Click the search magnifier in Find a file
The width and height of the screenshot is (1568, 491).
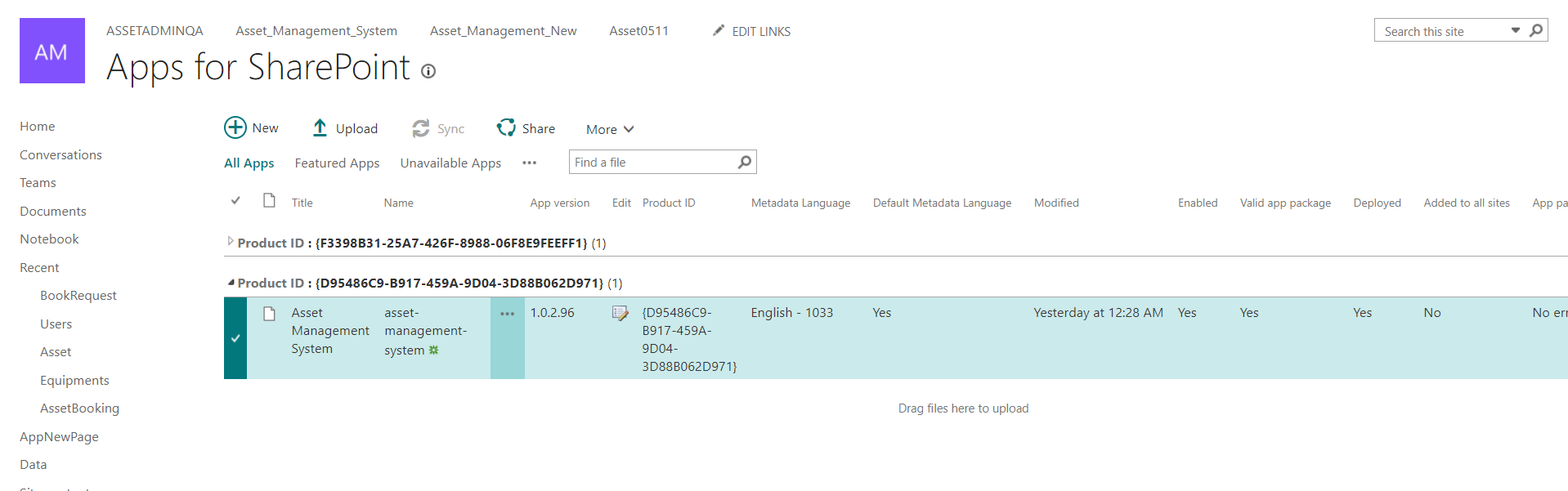point(744,163)
